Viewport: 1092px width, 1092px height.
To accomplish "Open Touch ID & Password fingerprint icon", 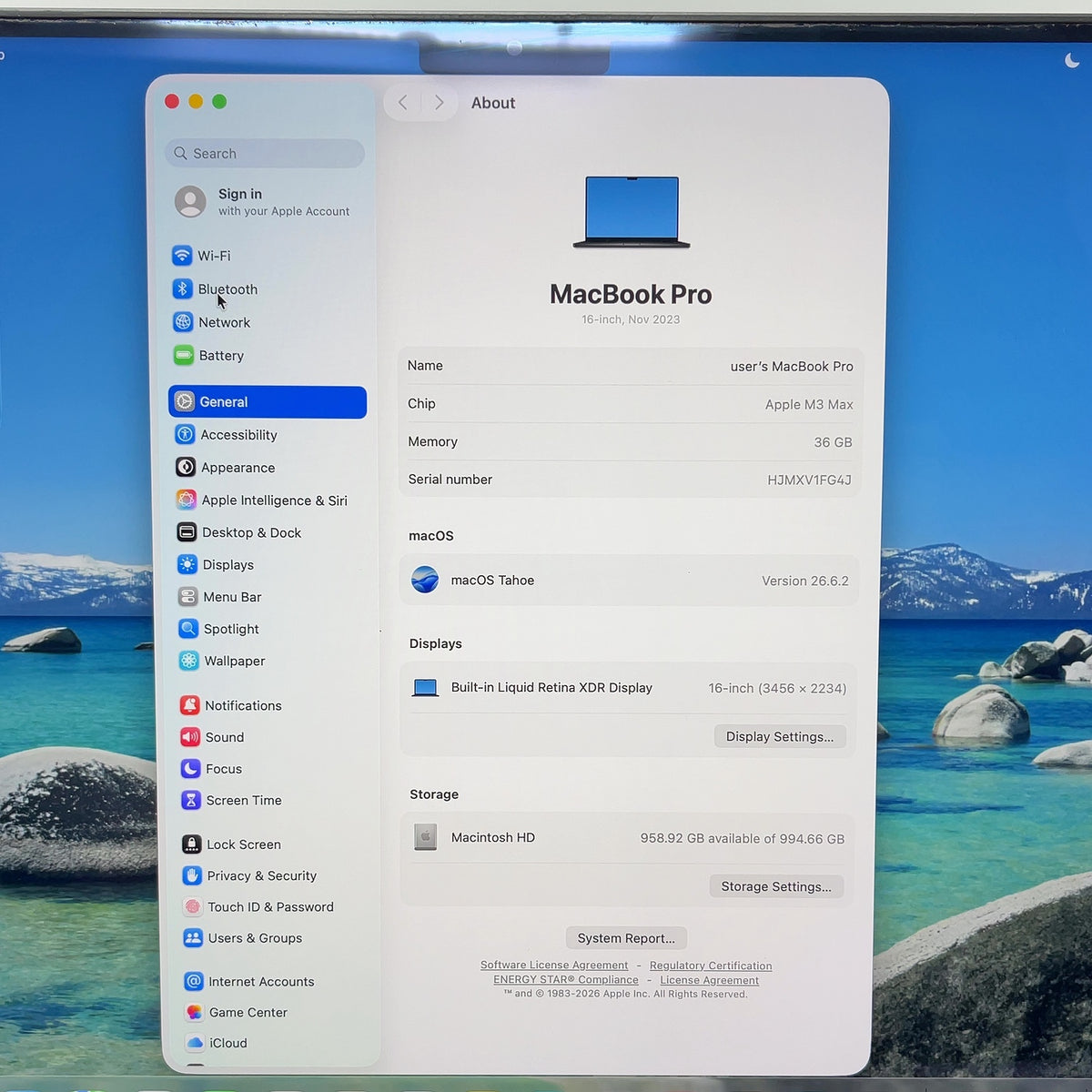I will [x=192, y=906].
